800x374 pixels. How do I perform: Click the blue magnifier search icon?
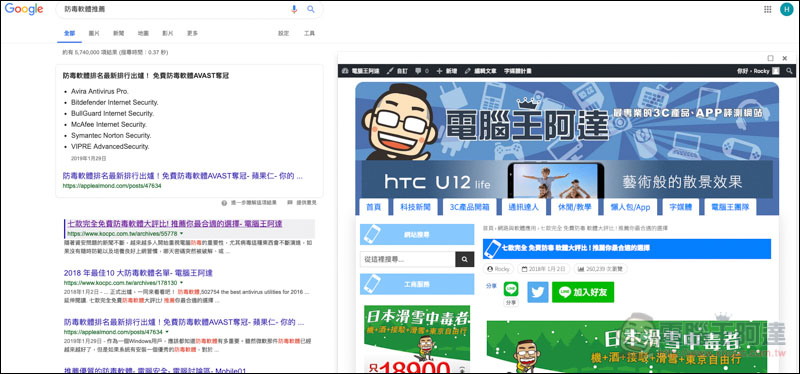tap(310, 9)
